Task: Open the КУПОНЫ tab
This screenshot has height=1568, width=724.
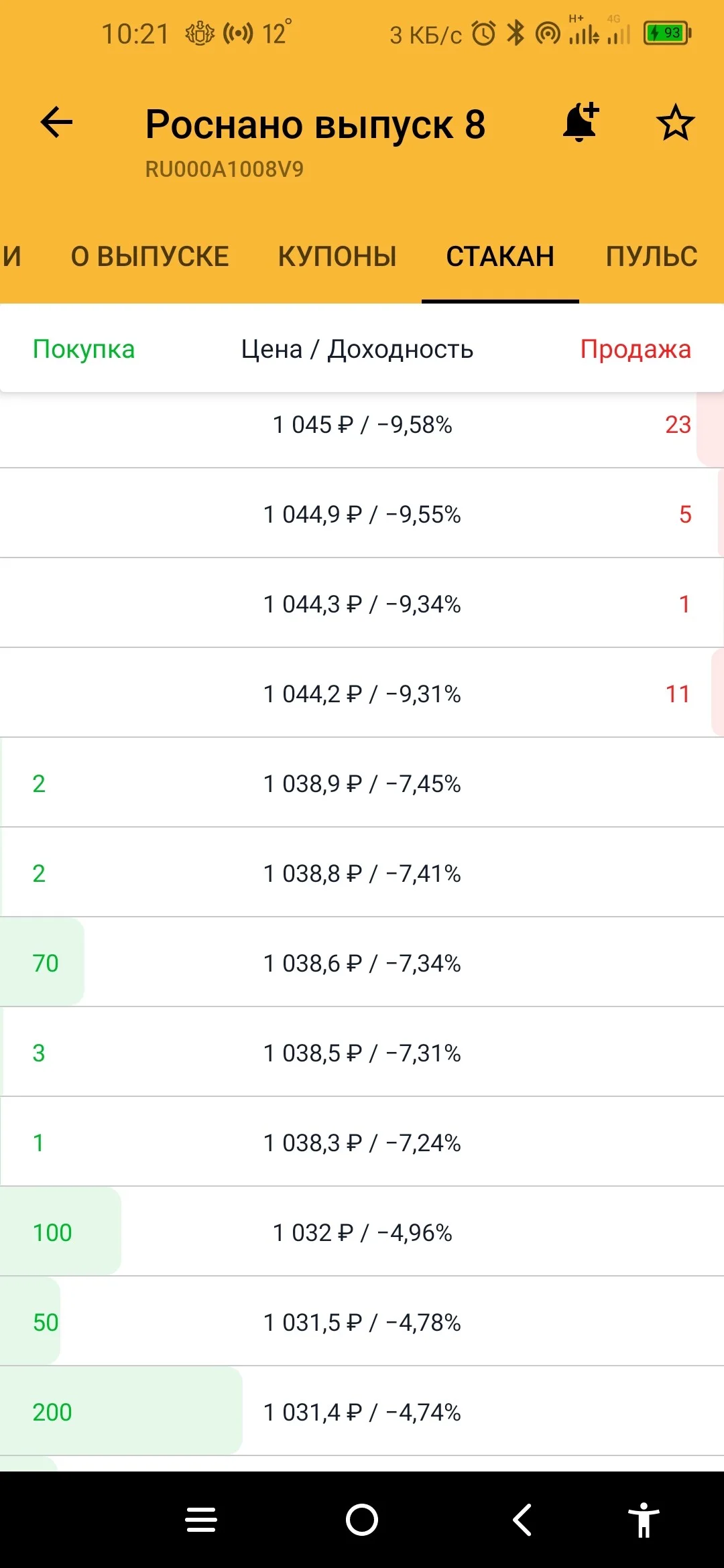Action: pyautogui.click(x=337, y=257)
